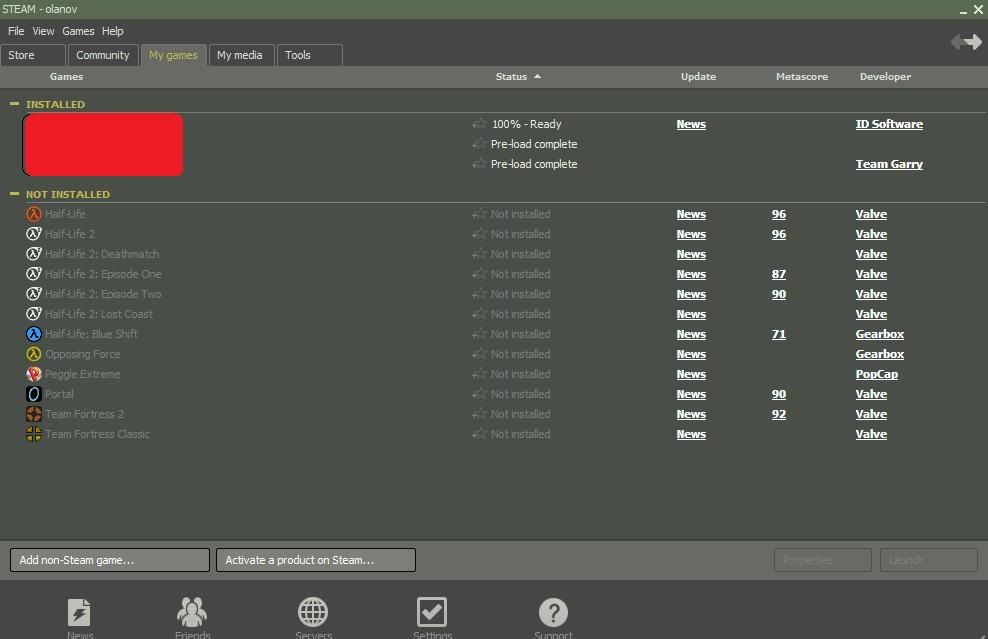Open News link for 100% - Ready game
988x639 pixels.
pos(691,124)
